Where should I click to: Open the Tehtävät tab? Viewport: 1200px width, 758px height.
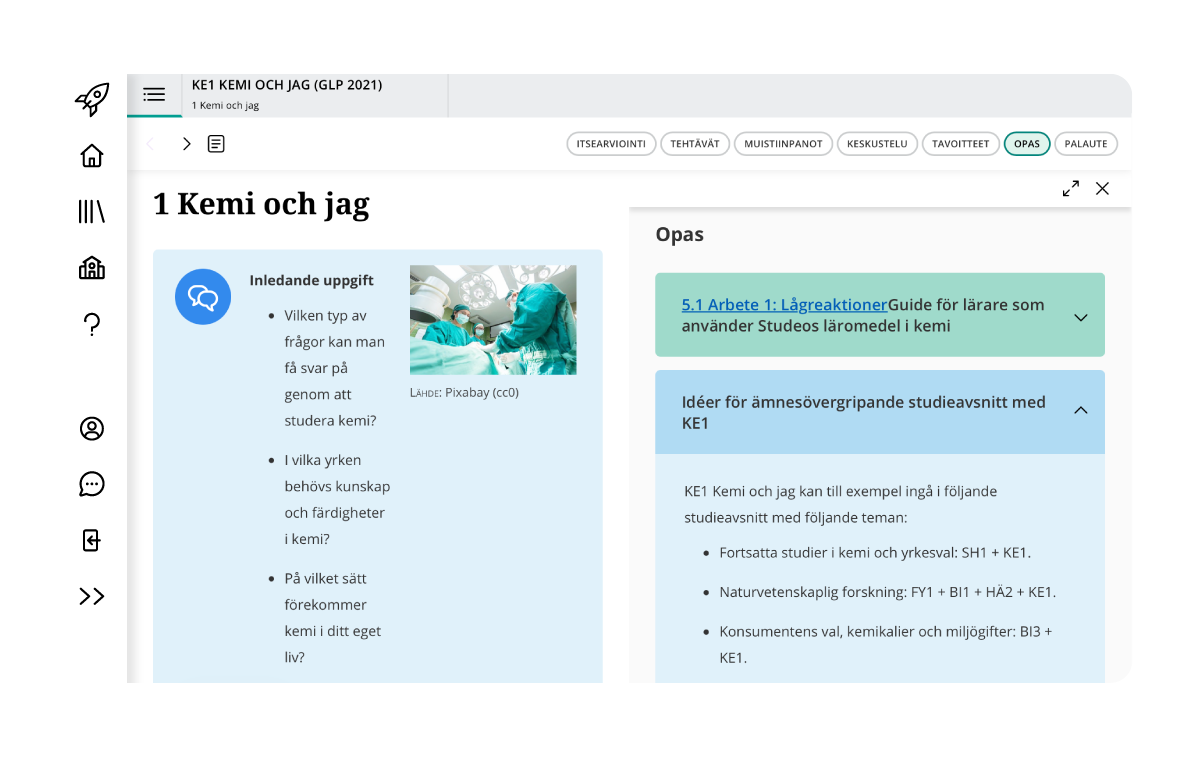tap(695, 144)
